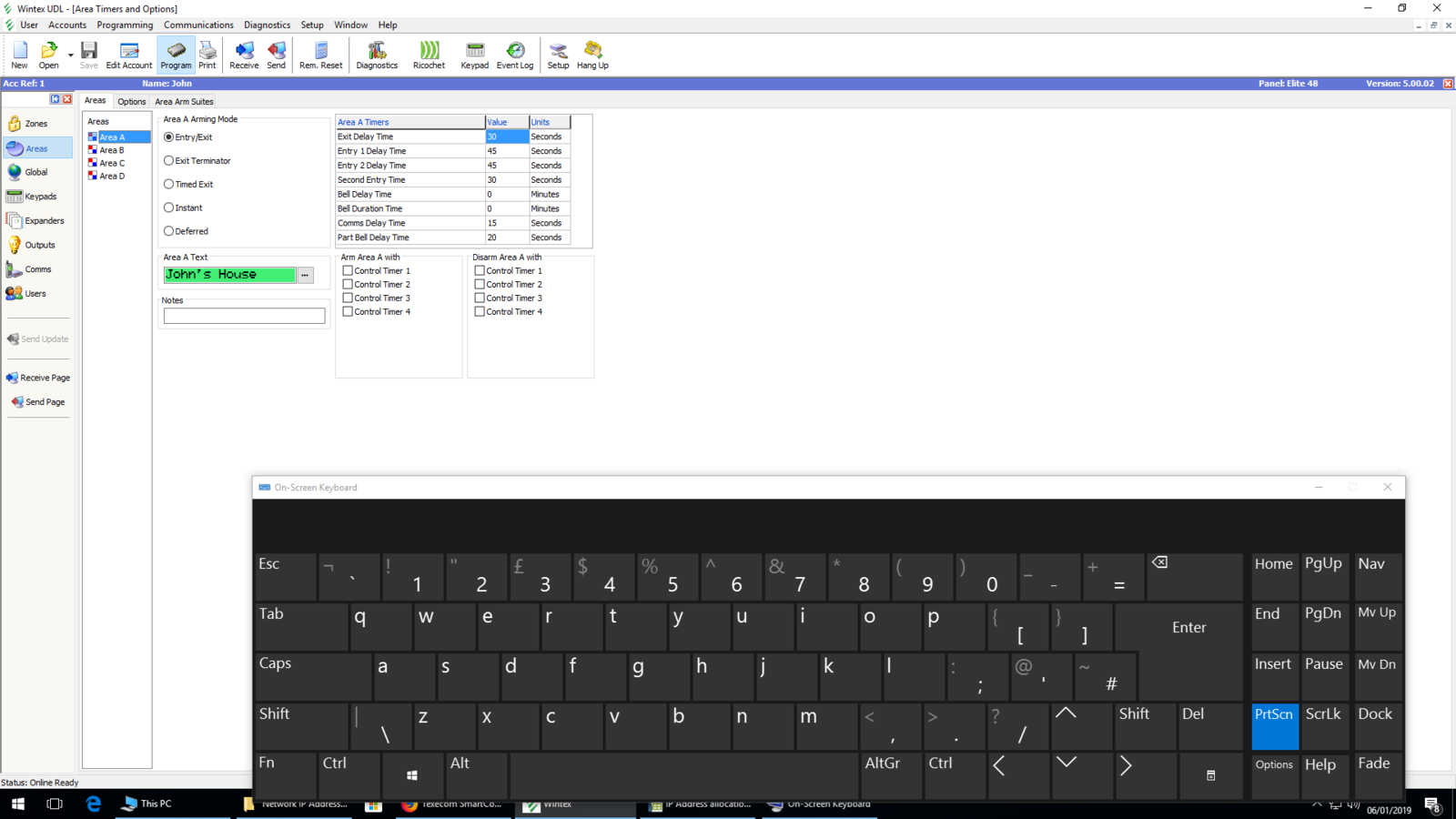
Task: Click the Diagnostics toolbar icon
Action: tap(377, 55)
